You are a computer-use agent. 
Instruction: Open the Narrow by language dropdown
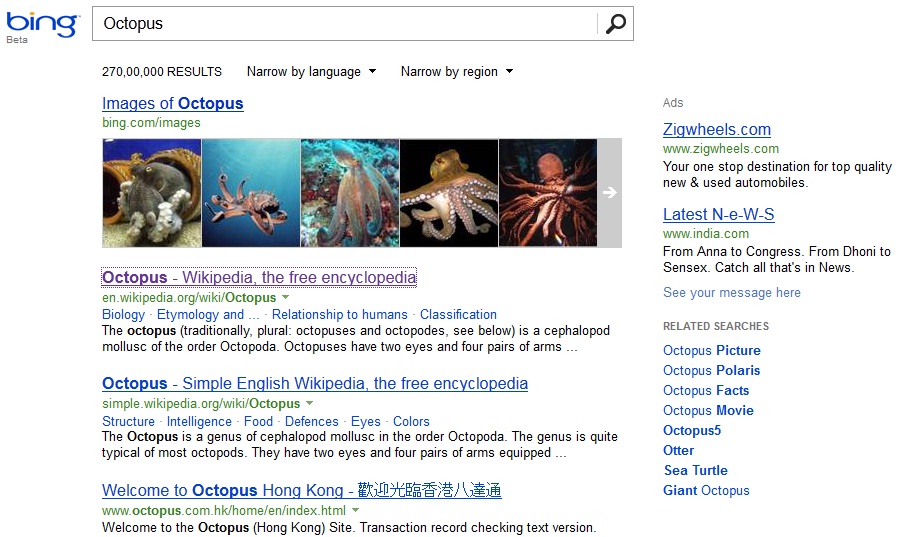tap(312, 71)
